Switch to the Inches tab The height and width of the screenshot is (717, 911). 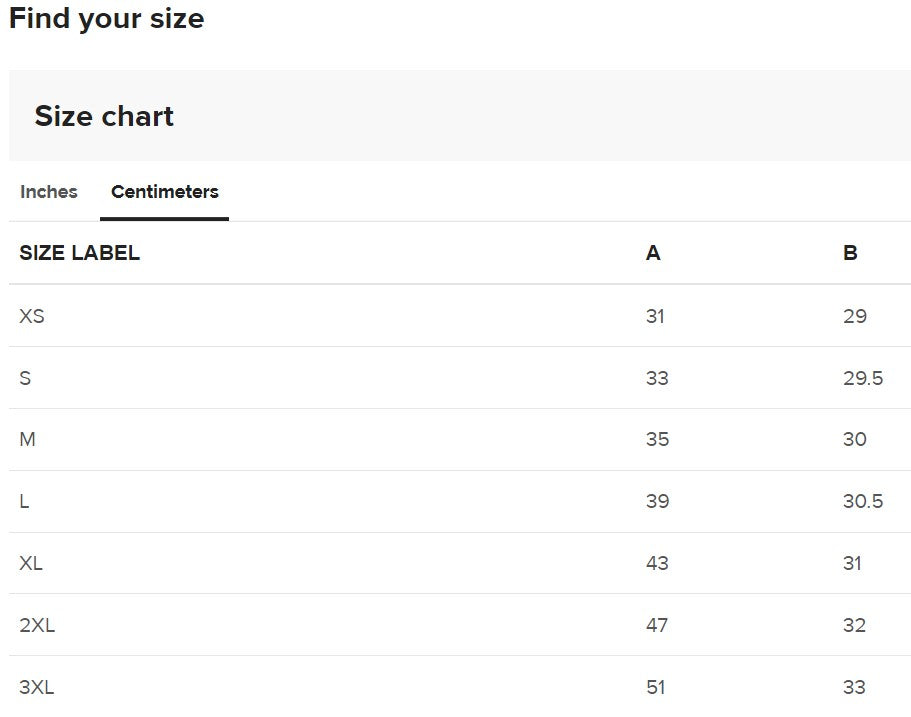point(49,192)
